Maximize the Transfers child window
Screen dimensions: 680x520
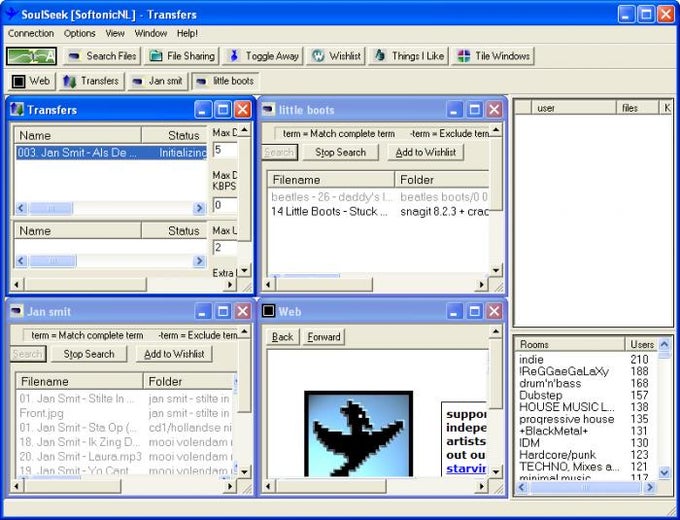[222, 110]
